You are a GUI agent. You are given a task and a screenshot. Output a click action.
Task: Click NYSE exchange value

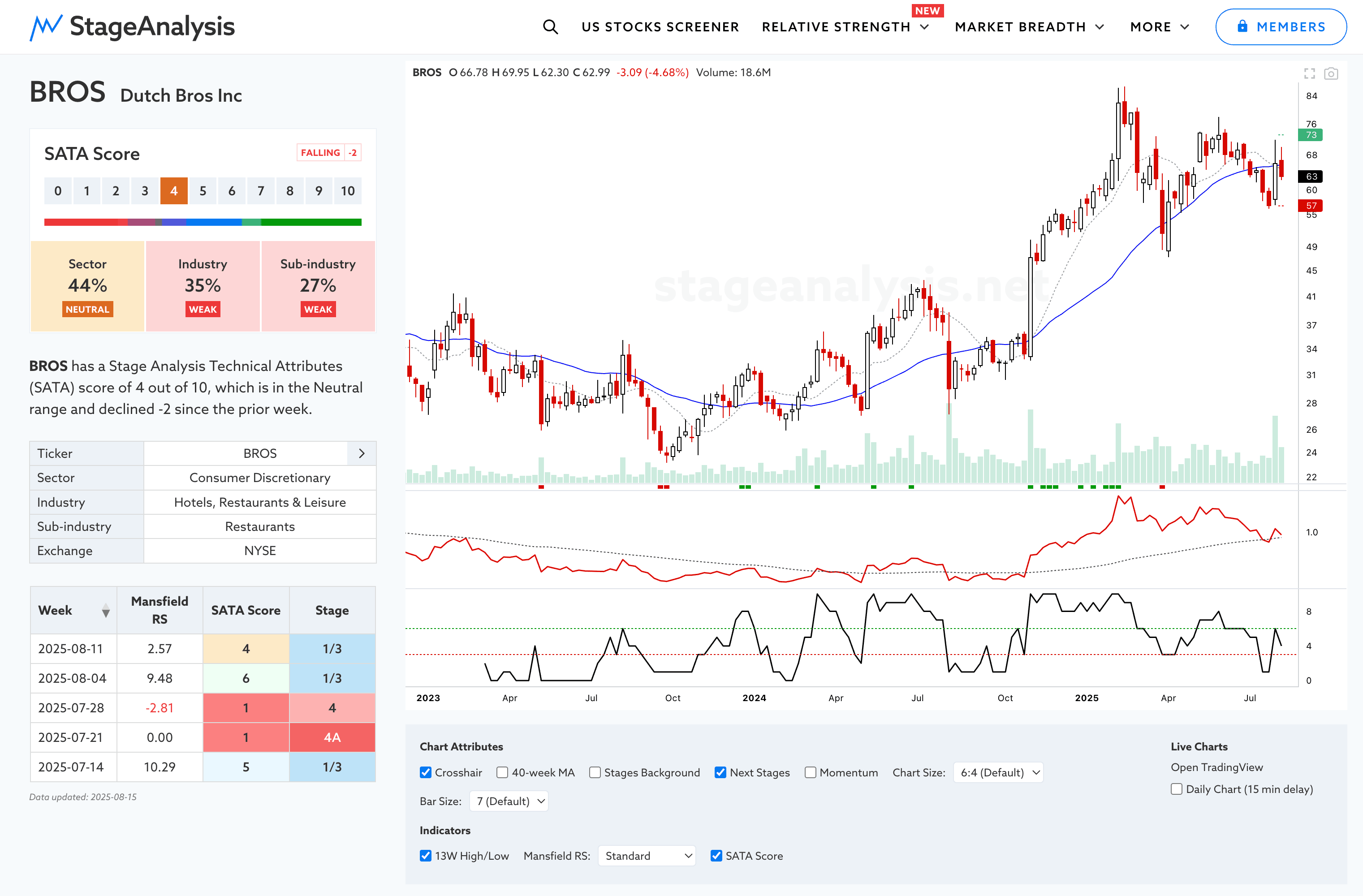(x=260, y=551)
